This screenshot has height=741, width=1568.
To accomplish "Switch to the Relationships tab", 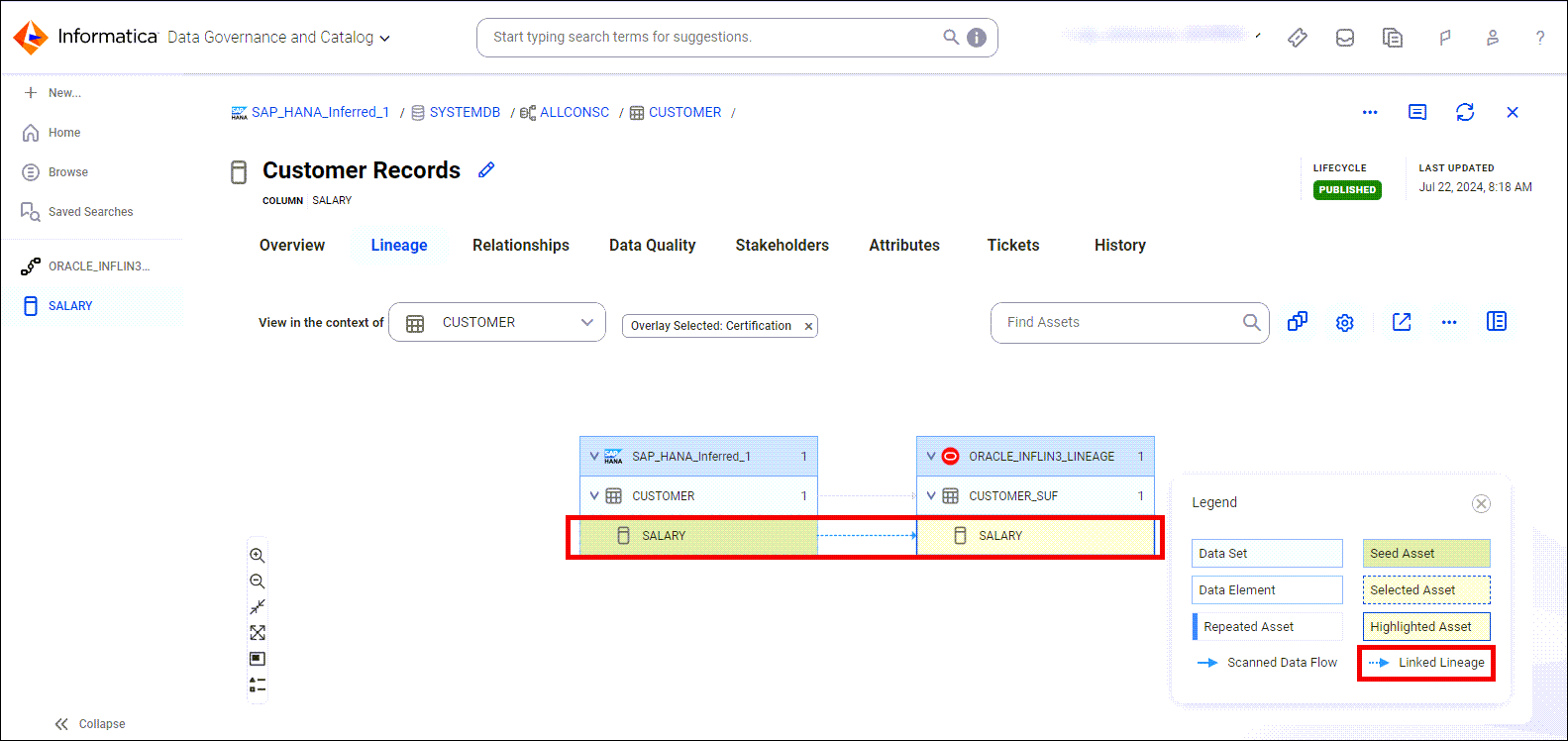I will (x=521, y=245).
